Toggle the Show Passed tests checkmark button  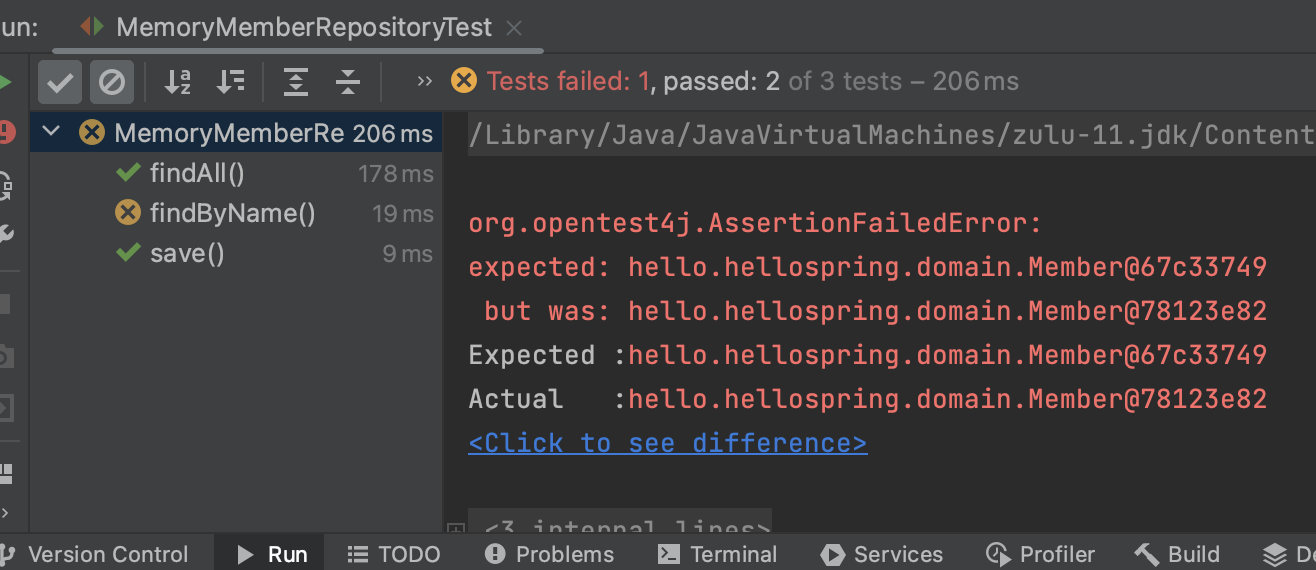point(60,82)
